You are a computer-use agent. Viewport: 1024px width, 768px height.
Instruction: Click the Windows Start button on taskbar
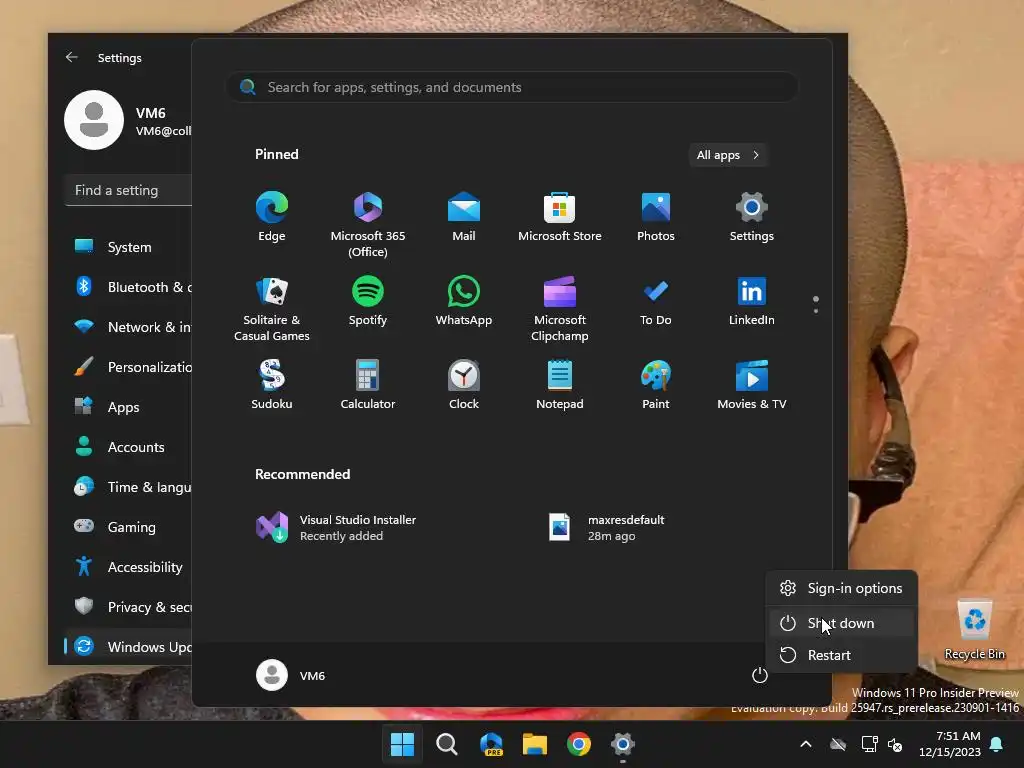pyautogui.click(x=402, y=744)
